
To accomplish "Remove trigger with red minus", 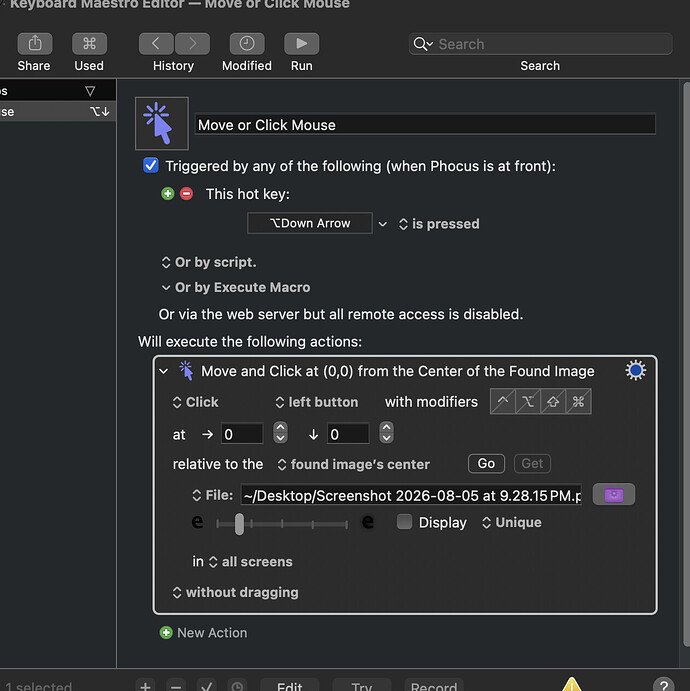I will (x=186, y=193).
